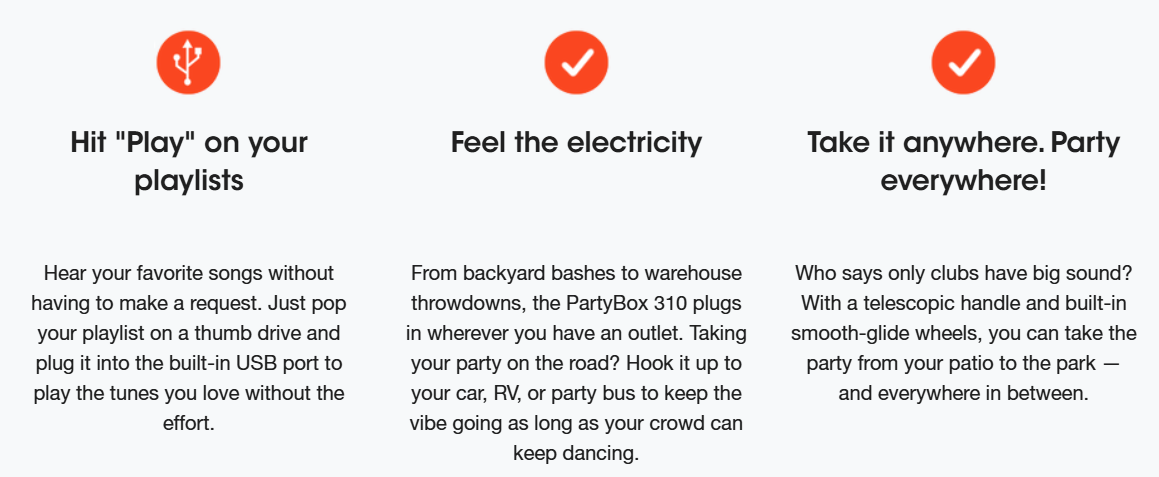
Task: Click the "and everywhere in between." line
Action: coord(964,393)
